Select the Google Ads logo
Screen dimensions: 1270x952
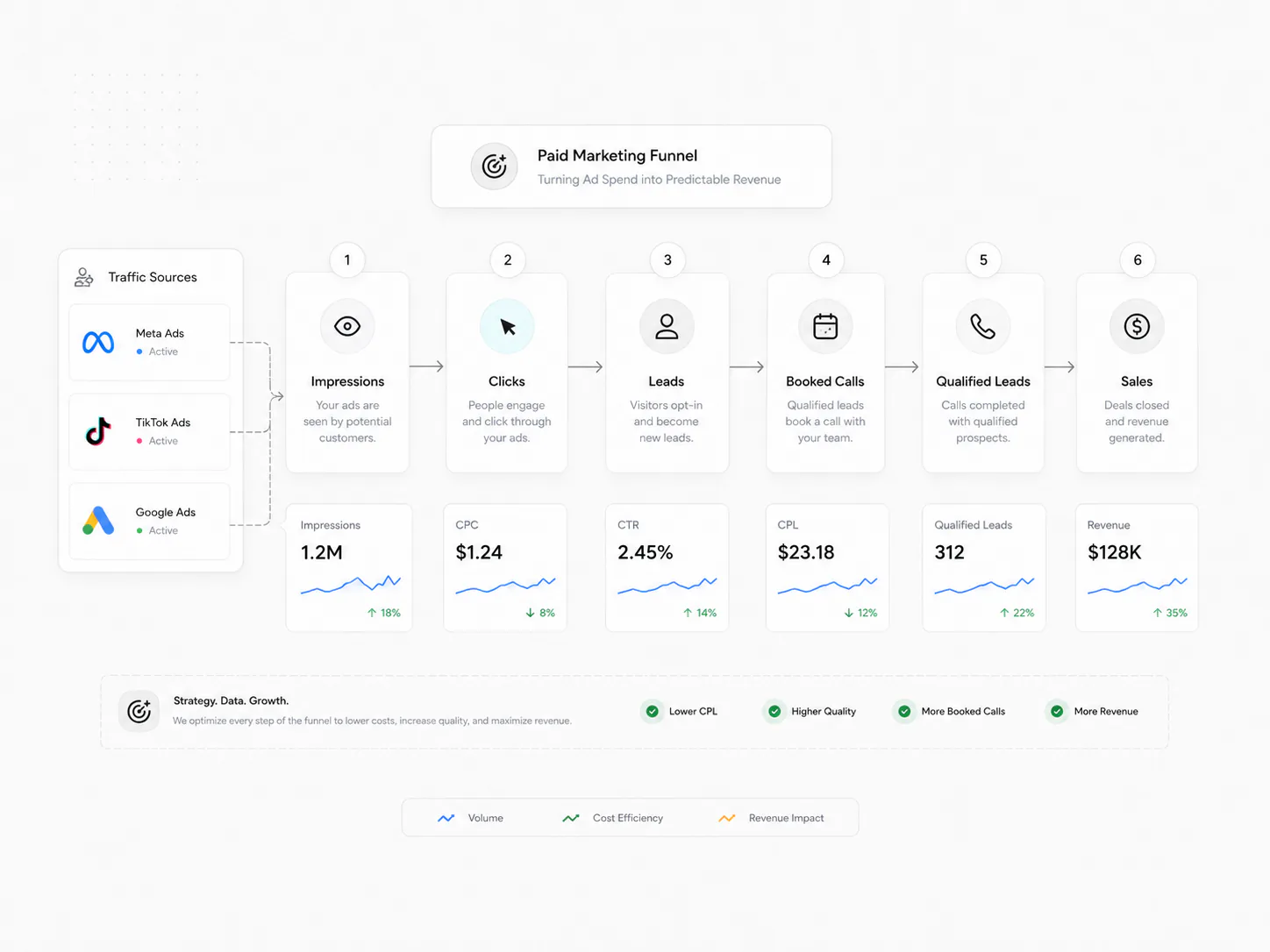click(x=98, y=521)
